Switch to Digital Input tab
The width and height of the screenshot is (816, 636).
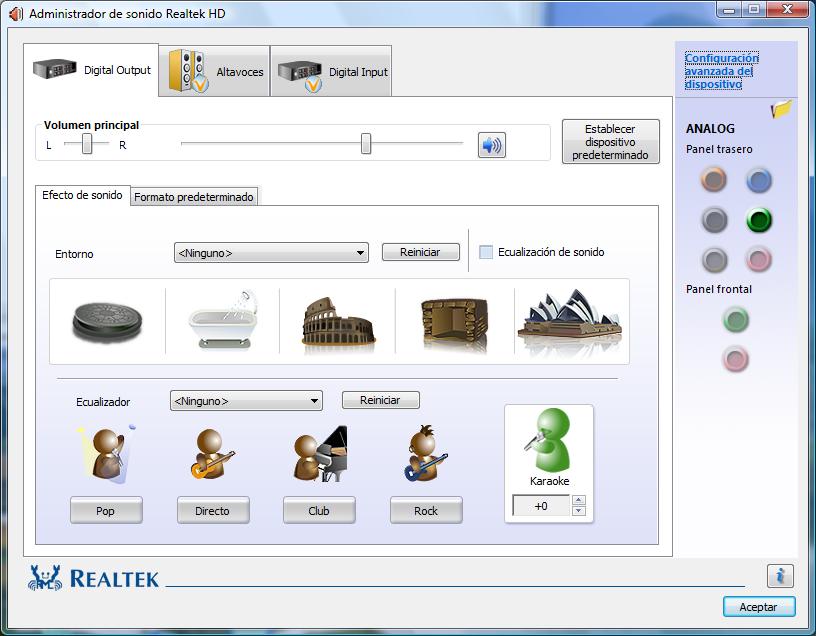pos(332,72)
